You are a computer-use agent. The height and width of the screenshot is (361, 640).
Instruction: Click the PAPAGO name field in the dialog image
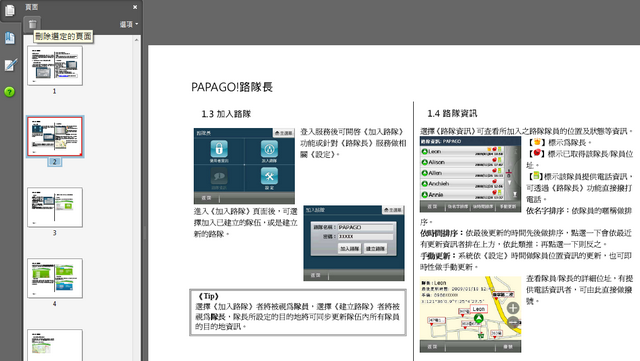[365, 227]
